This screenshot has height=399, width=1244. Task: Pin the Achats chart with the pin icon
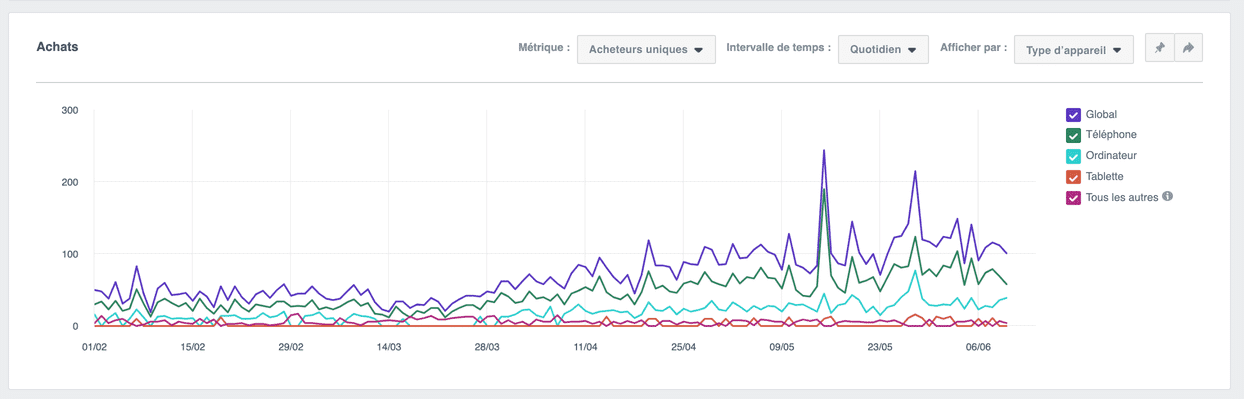click(1160, 48)
